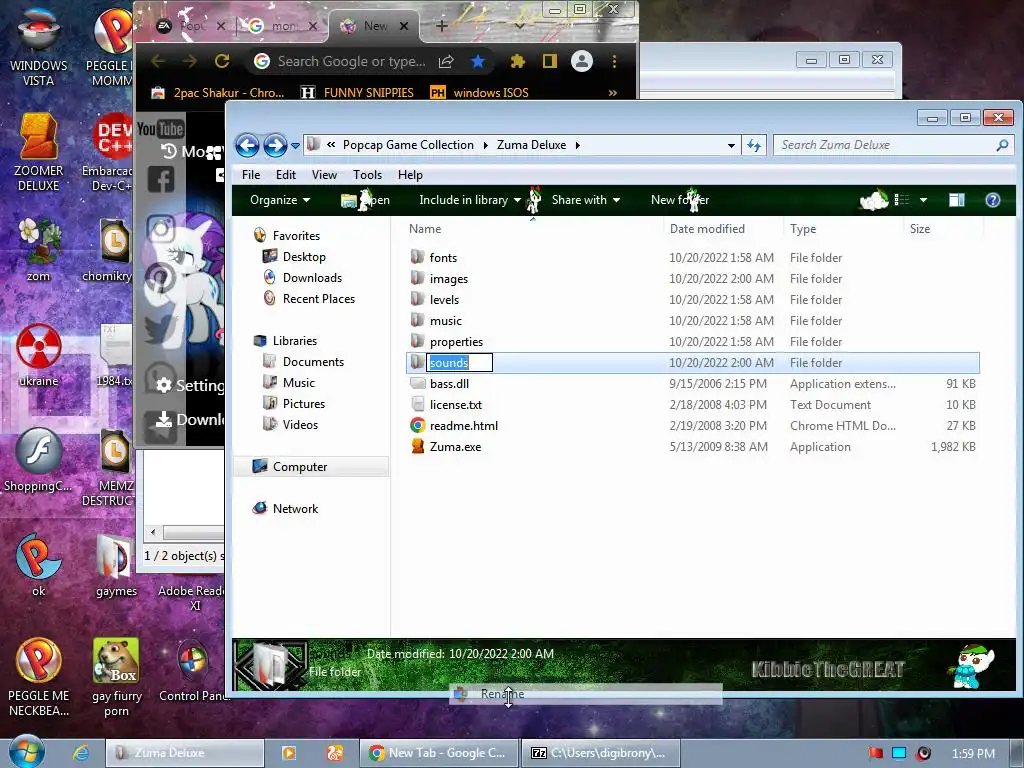
Task: Open windows ISOS bookmark in Chrome
Action: tap(480, 93)
